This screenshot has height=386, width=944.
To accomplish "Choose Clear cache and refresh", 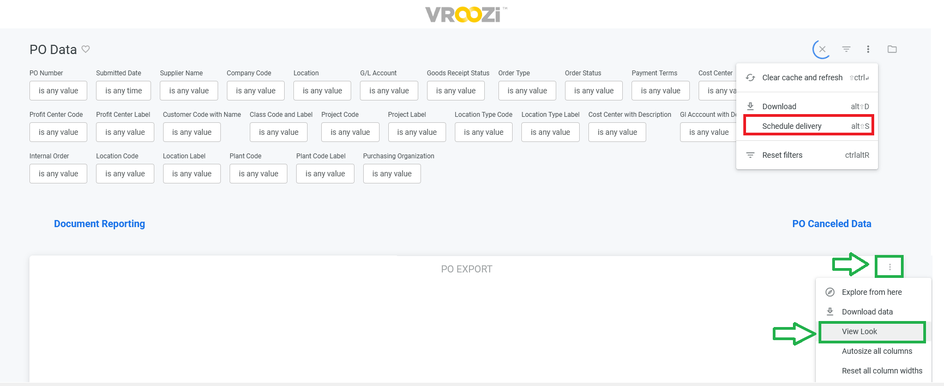I will (807, 78).
